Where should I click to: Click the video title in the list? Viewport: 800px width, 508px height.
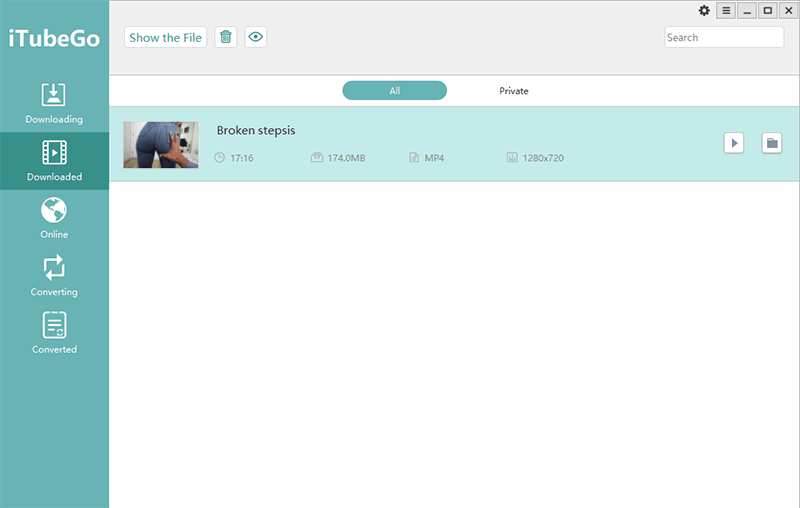[x=256, y=130]
